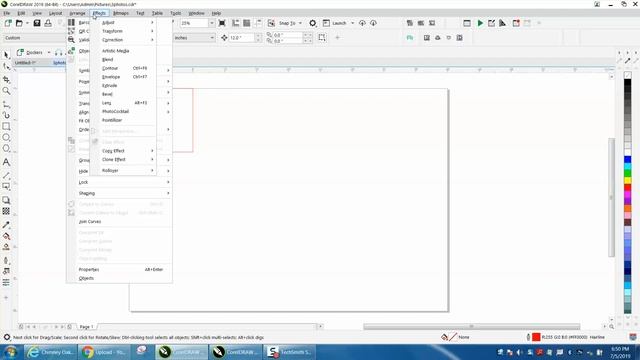Select the Ellipse tool
The height and width of the screenshot is (360, 640).
pos(6,138)
